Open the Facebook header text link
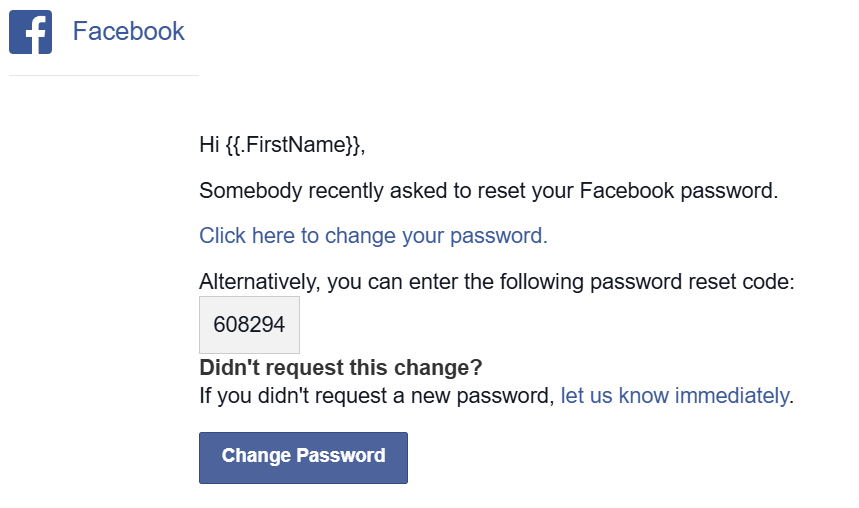 (128, 31)
